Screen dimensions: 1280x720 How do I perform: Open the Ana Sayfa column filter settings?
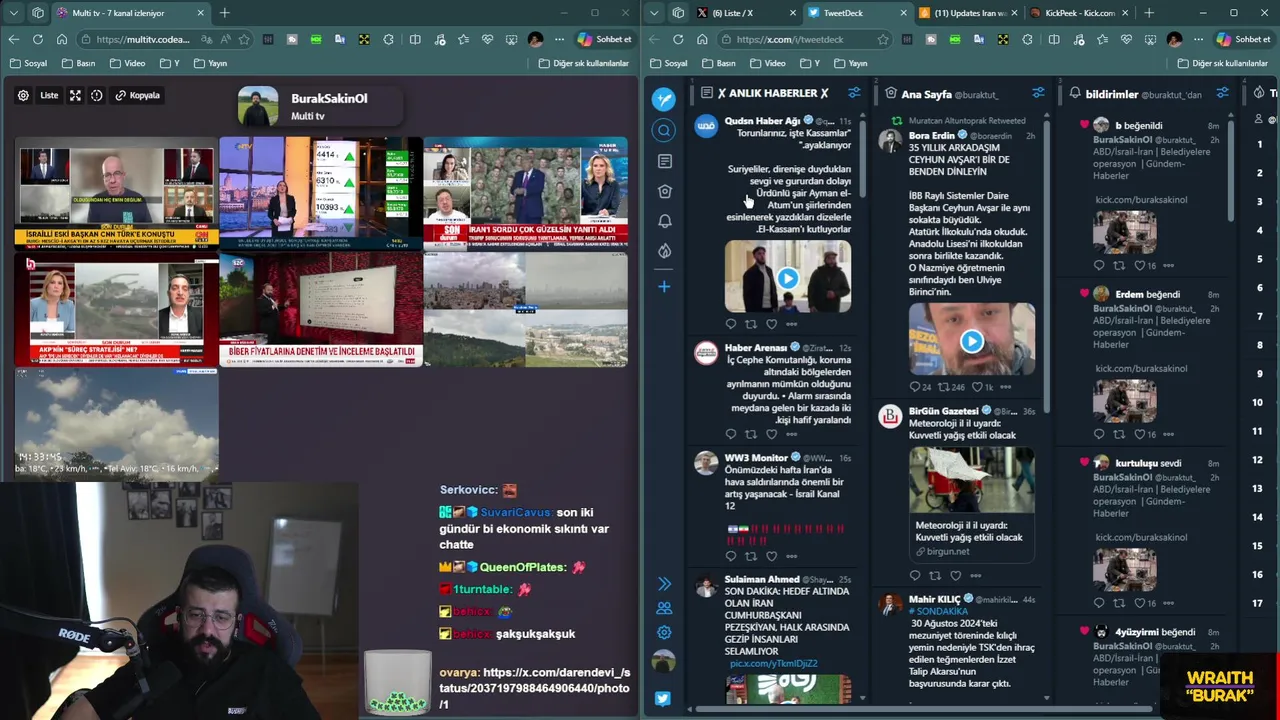(x=1038, y=93)
